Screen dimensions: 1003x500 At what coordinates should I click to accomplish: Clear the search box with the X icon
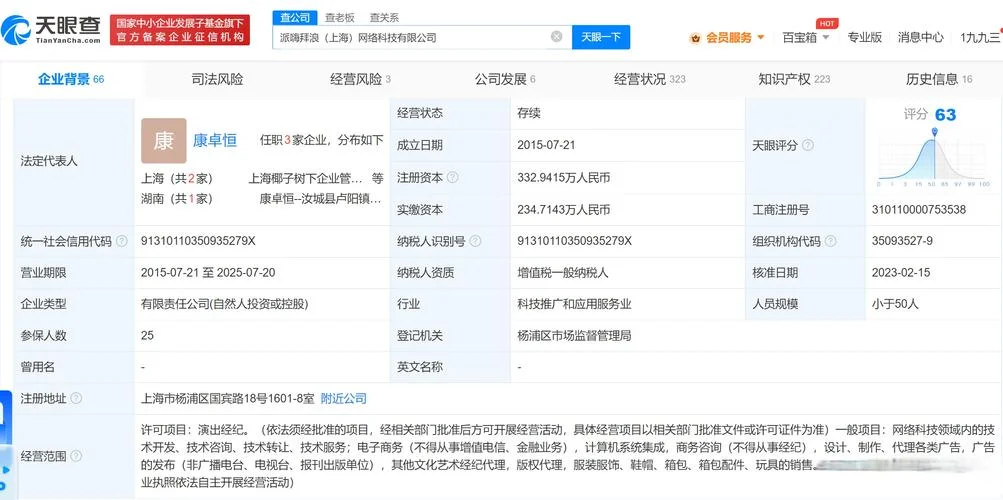[557, 36]
